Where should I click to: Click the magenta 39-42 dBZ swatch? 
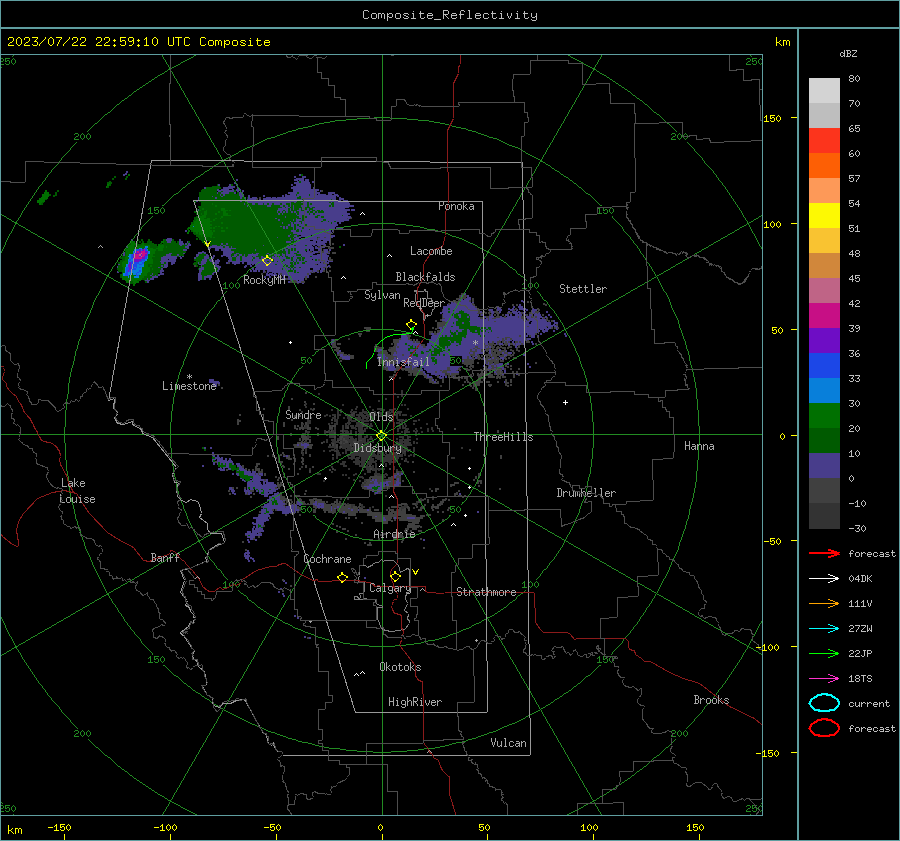[x=824, y=315]
